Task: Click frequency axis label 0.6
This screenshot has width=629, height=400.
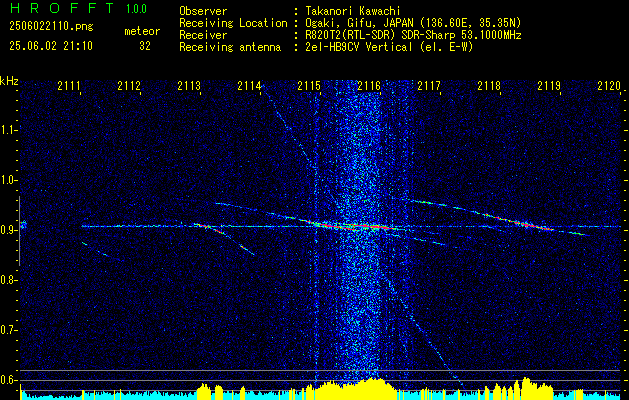Action: (x=8, y=380)
